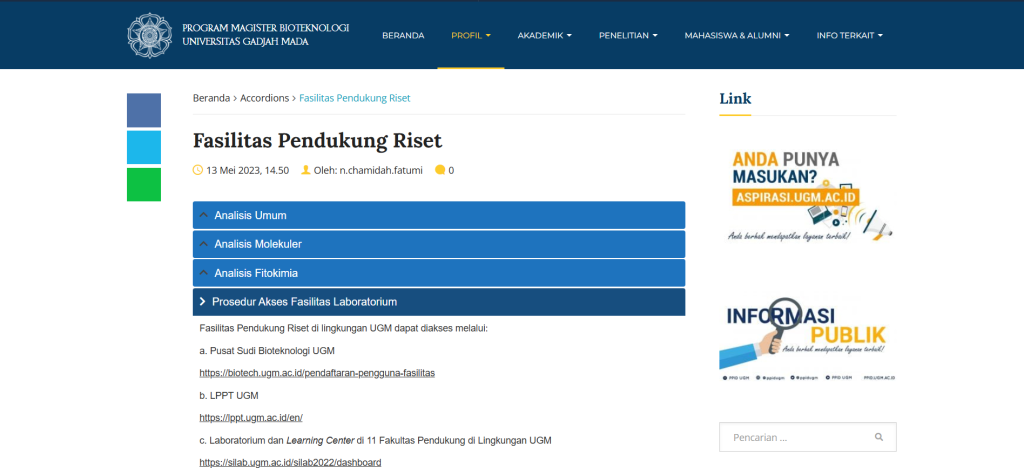Collapse Prosedur Akses Fasilitas Laboratorium section

(438, 301)
